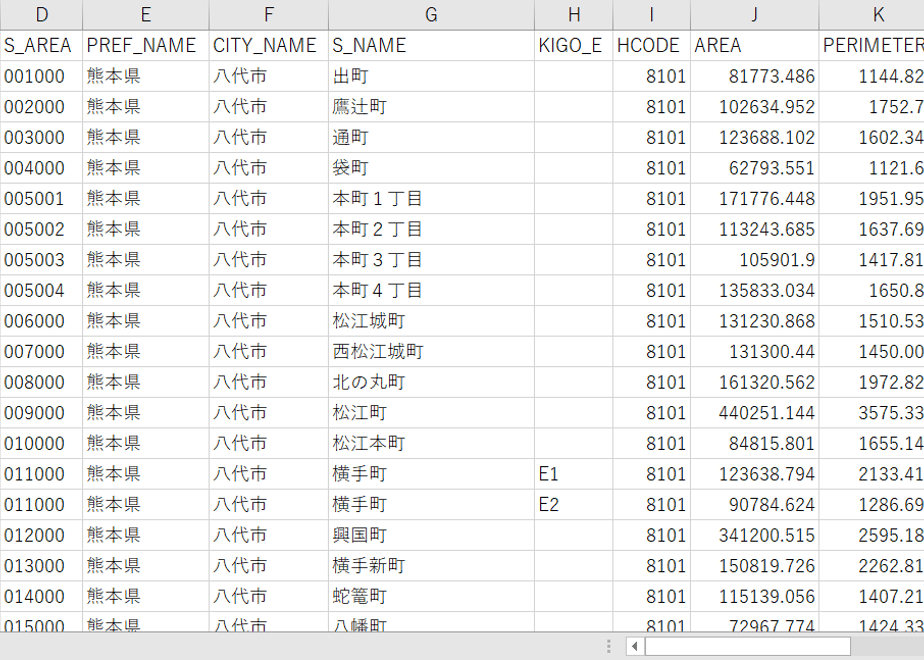This screenshot has height=660, width=924.
Task: Click the KIGO_E header cell
Action: coord(573,45)
